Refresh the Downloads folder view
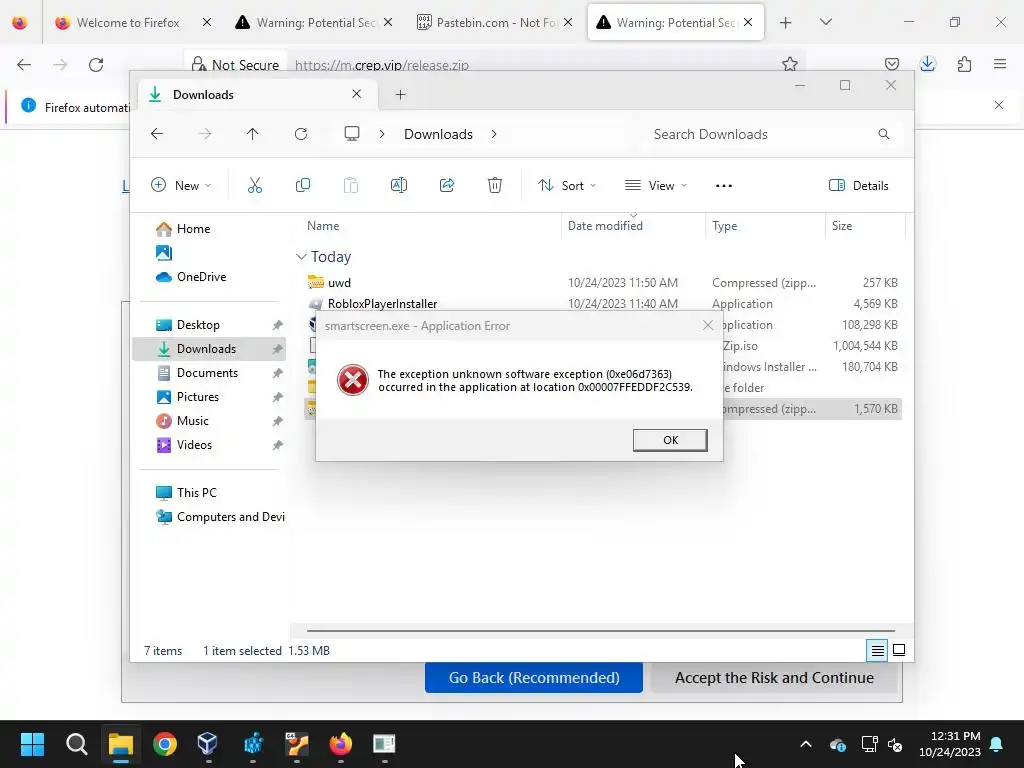Image resolution: width=1024 pixels, height=768 pixels. coord(301,134)
